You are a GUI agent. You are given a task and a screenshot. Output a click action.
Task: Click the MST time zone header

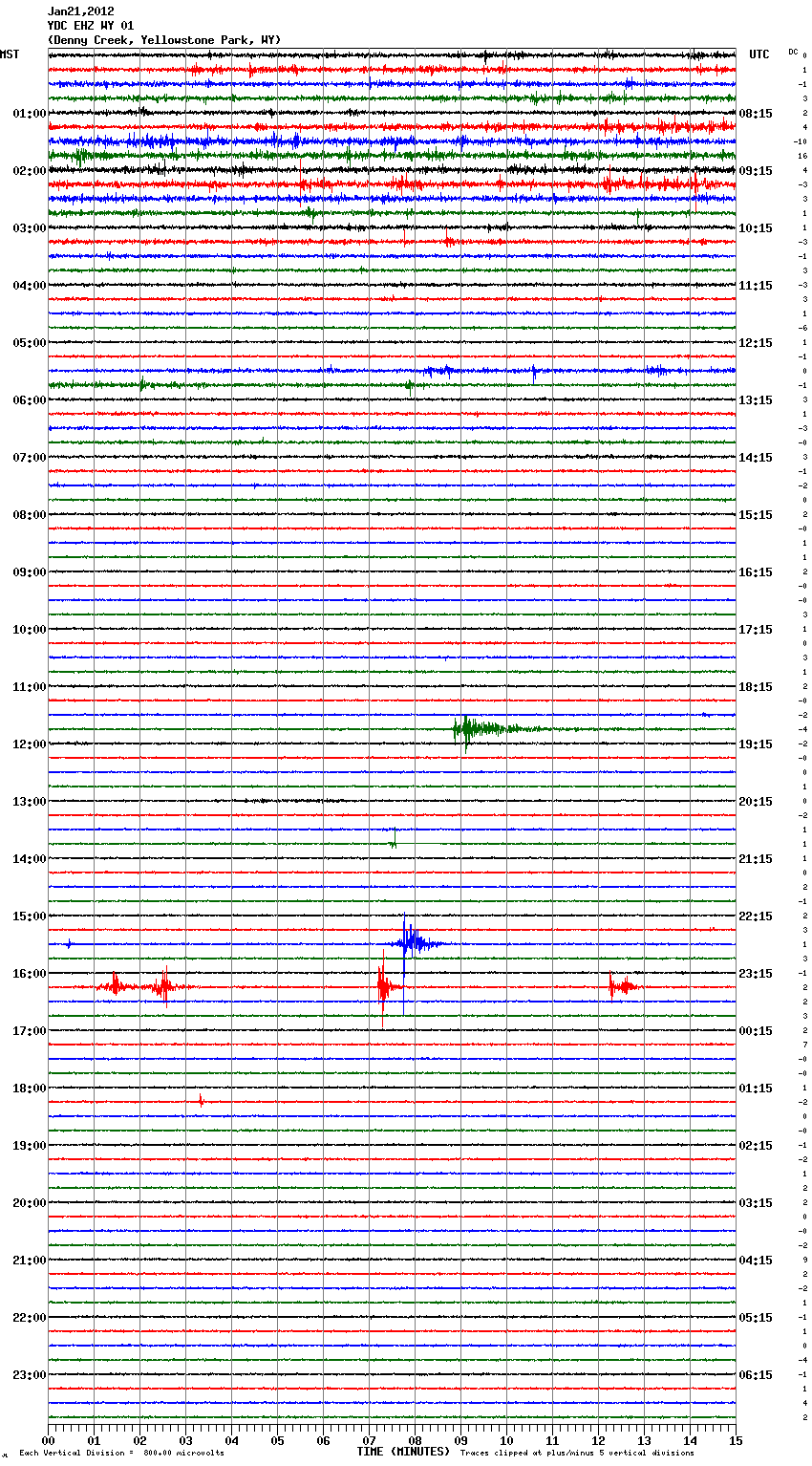coord(10,54)
